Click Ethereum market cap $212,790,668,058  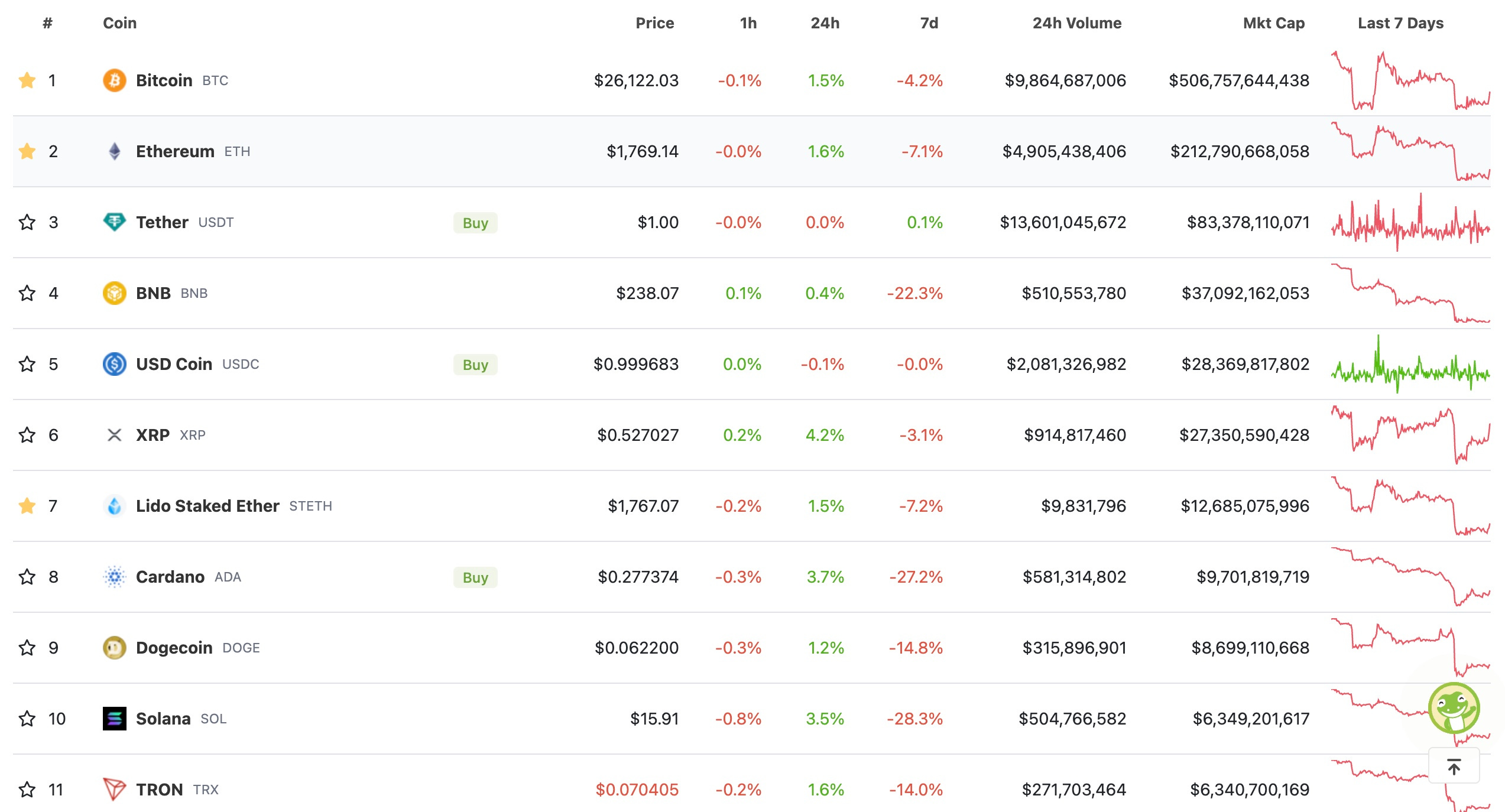coord(1240,151)
